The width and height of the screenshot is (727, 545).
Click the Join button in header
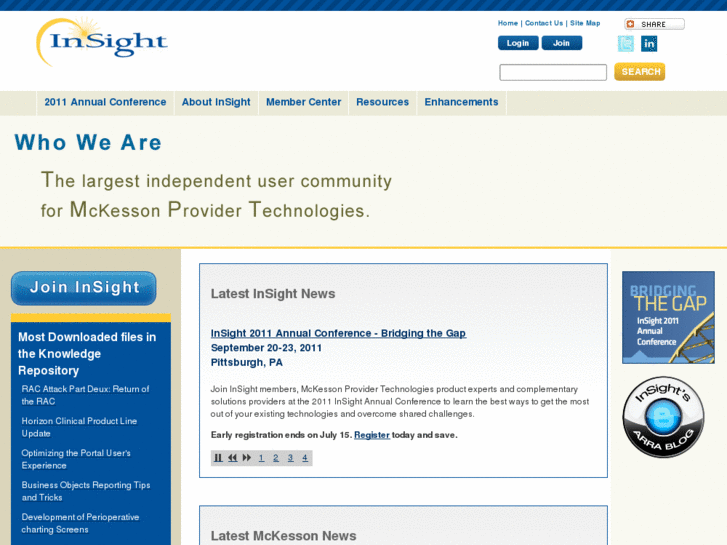click(561, 43)
